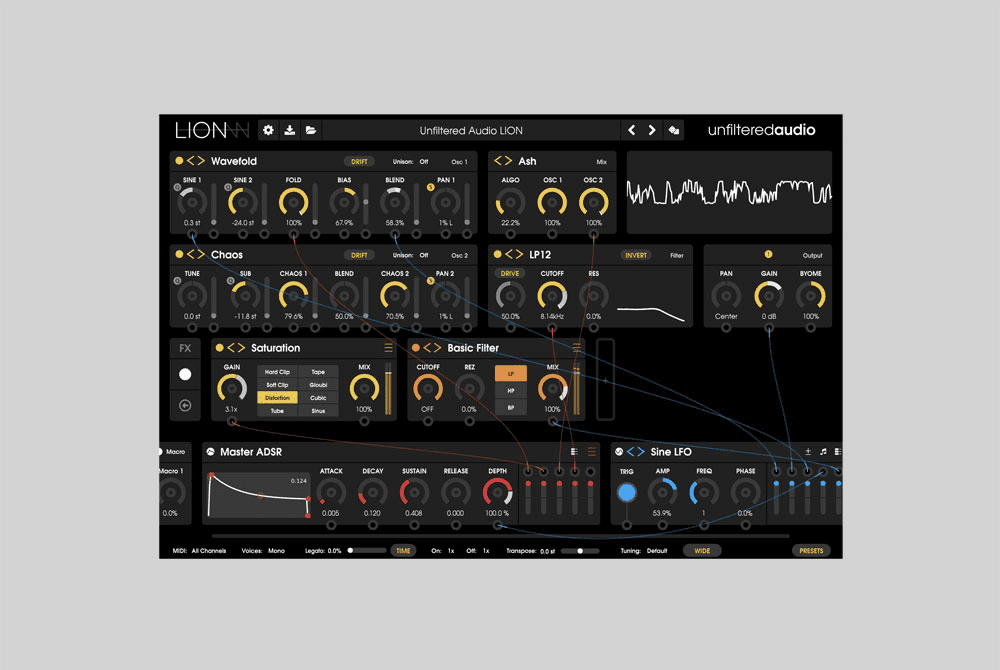This screenshot has height=670, width=1000.
Task: Adjust the Legato slider
Action: pos(367,551)
